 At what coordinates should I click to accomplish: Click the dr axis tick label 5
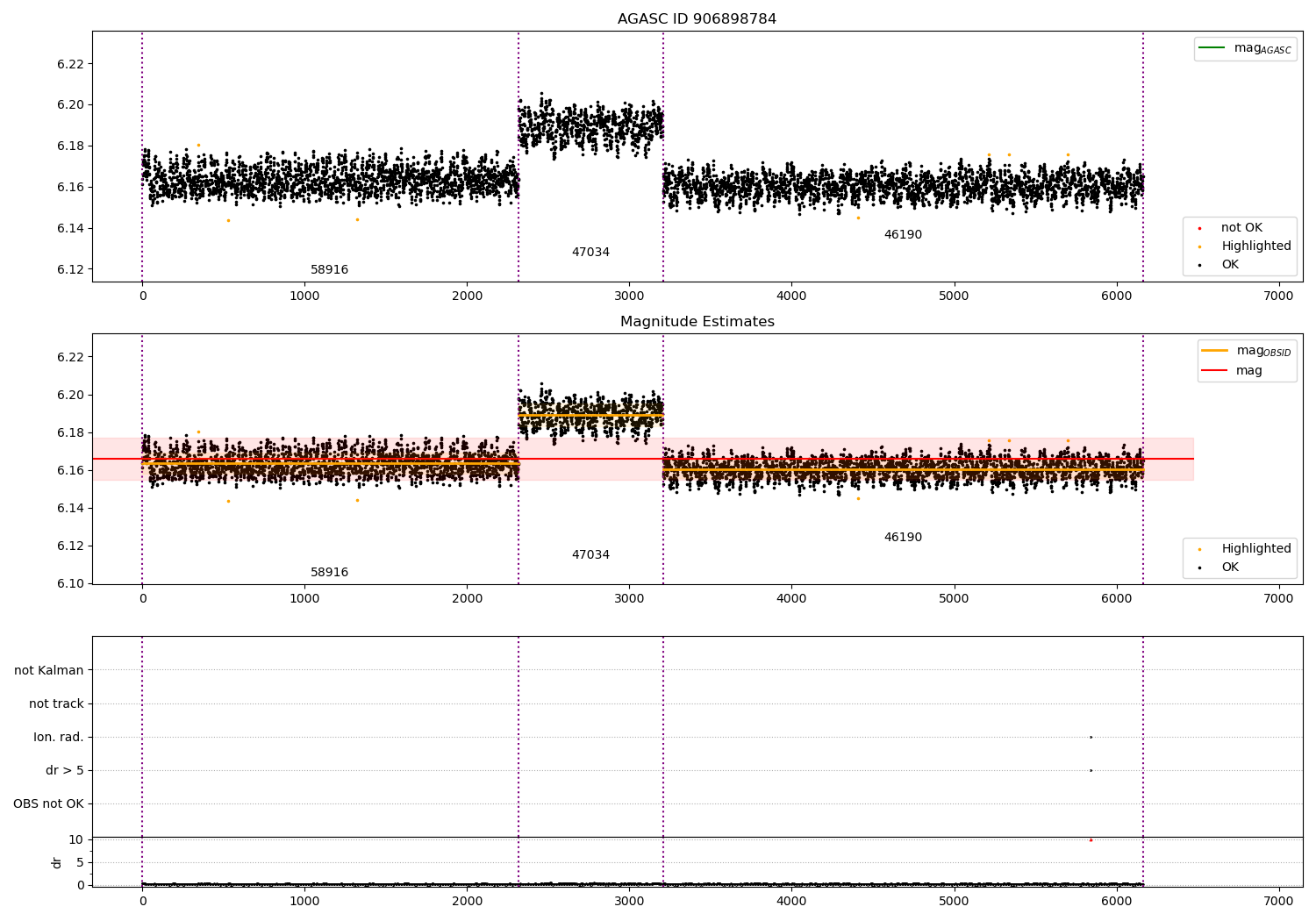[x=80, y=862]
